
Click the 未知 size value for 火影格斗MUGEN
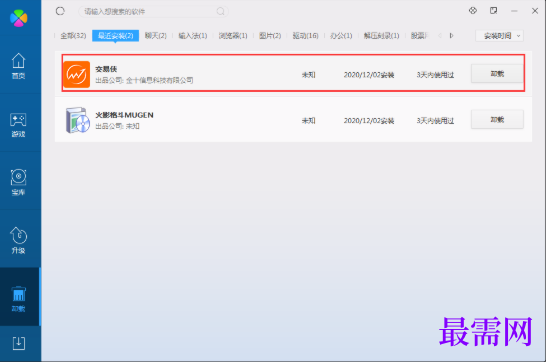pyautogui.click(x=309, y=121)
